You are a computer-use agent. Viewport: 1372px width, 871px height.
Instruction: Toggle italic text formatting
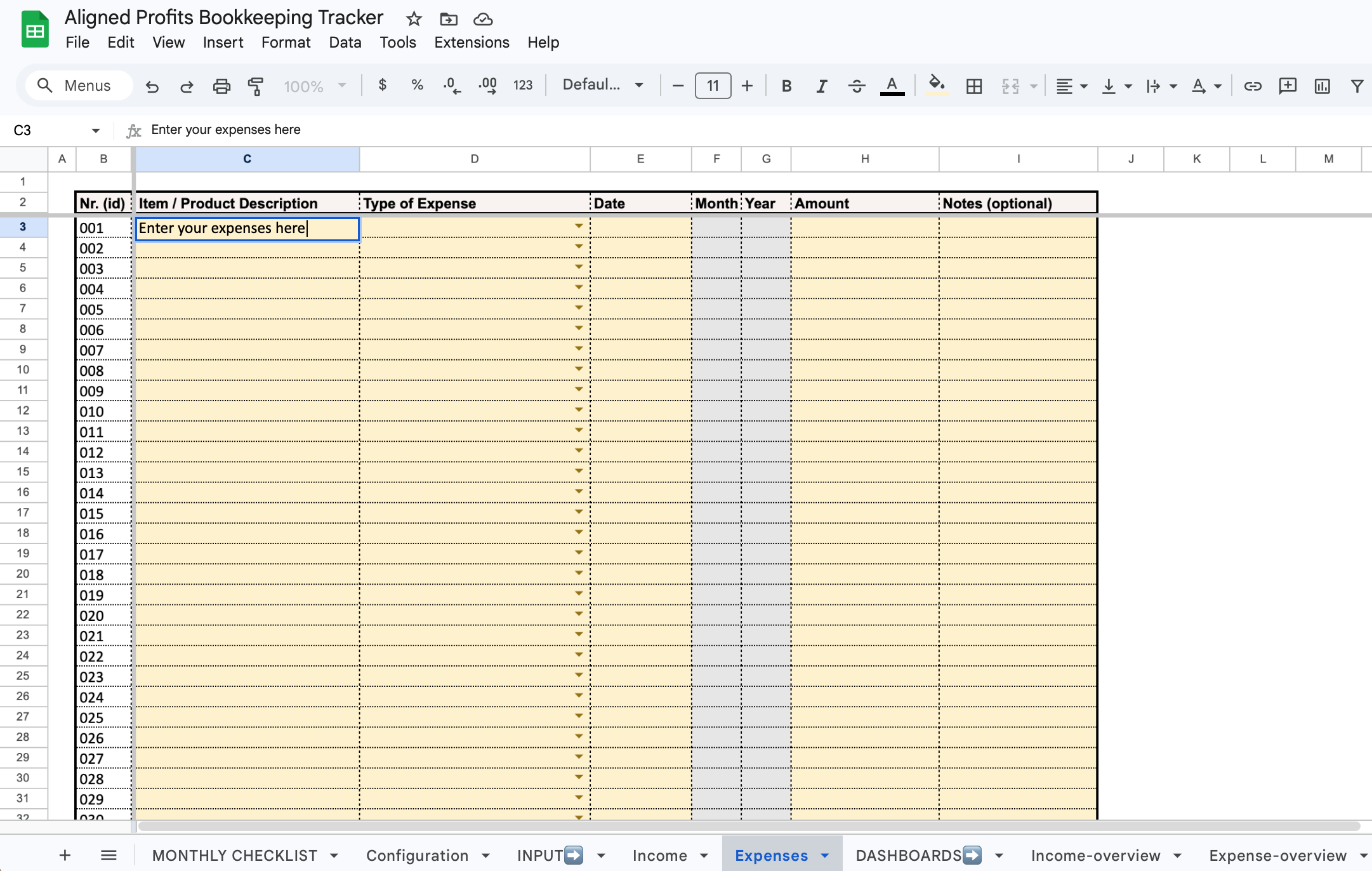pos(821,86)
